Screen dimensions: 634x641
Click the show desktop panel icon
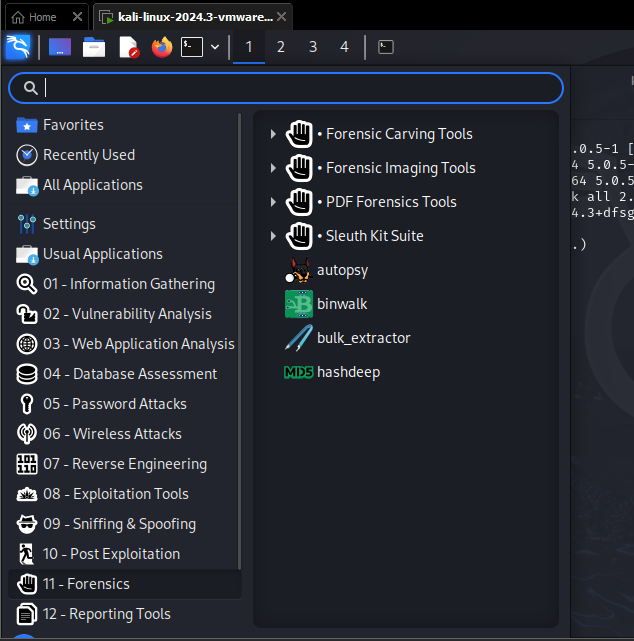[x=60, y=47]
